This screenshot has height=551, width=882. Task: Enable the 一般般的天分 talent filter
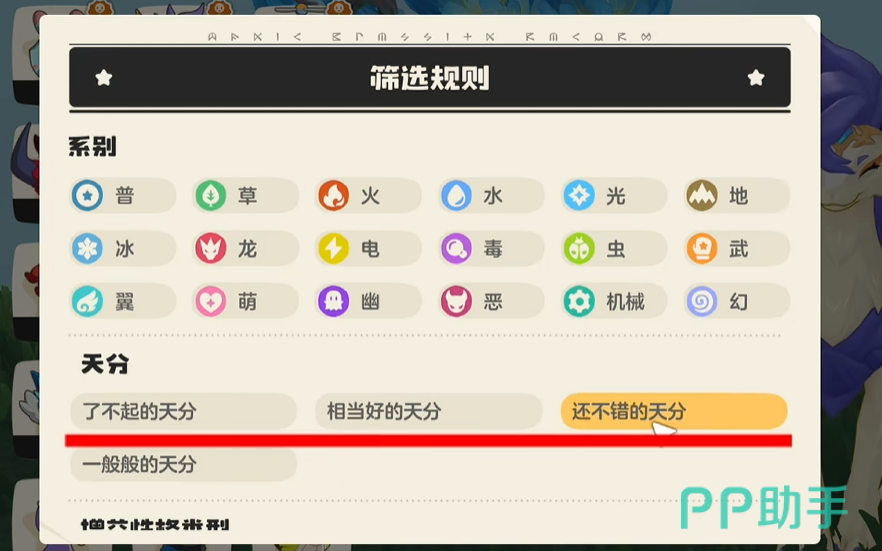click(x=183, y=464)
